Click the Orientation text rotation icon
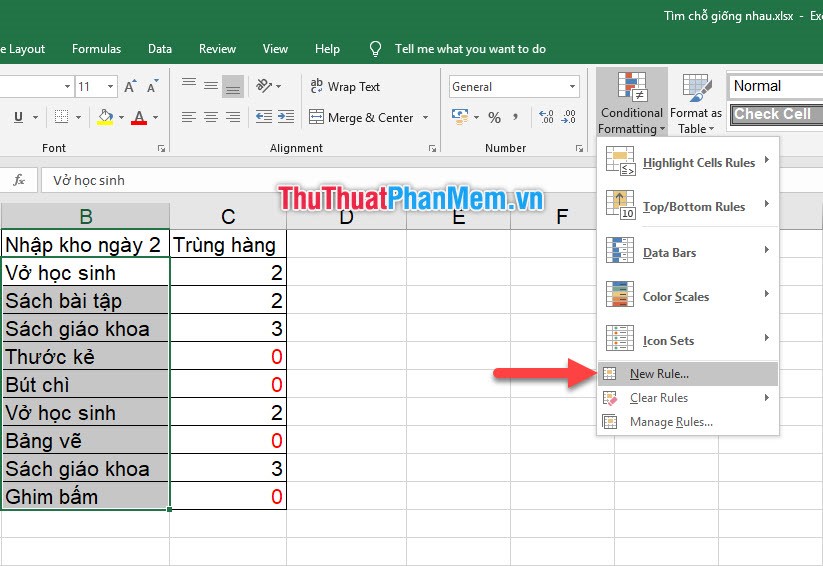The width and height of the screenshot is (823, 566). click(x=263, y=86)
